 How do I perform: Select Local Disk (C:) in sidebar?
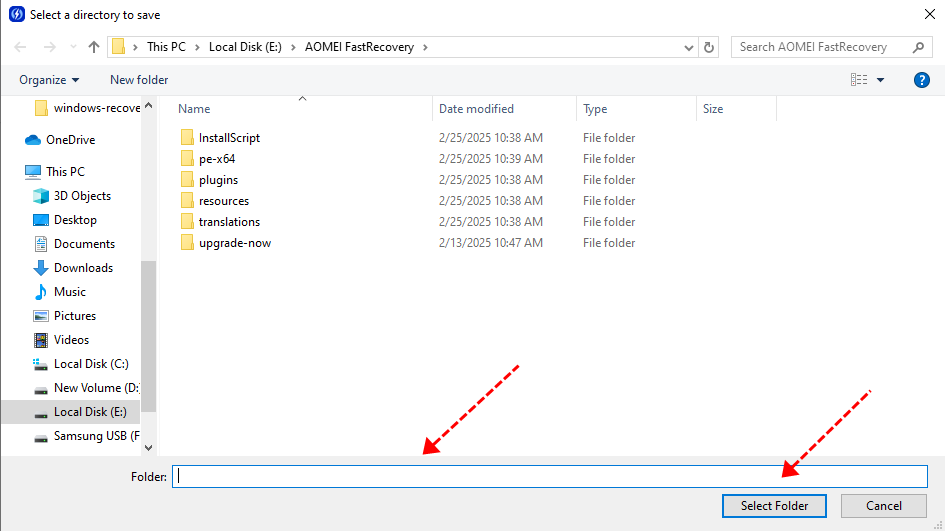81,364
